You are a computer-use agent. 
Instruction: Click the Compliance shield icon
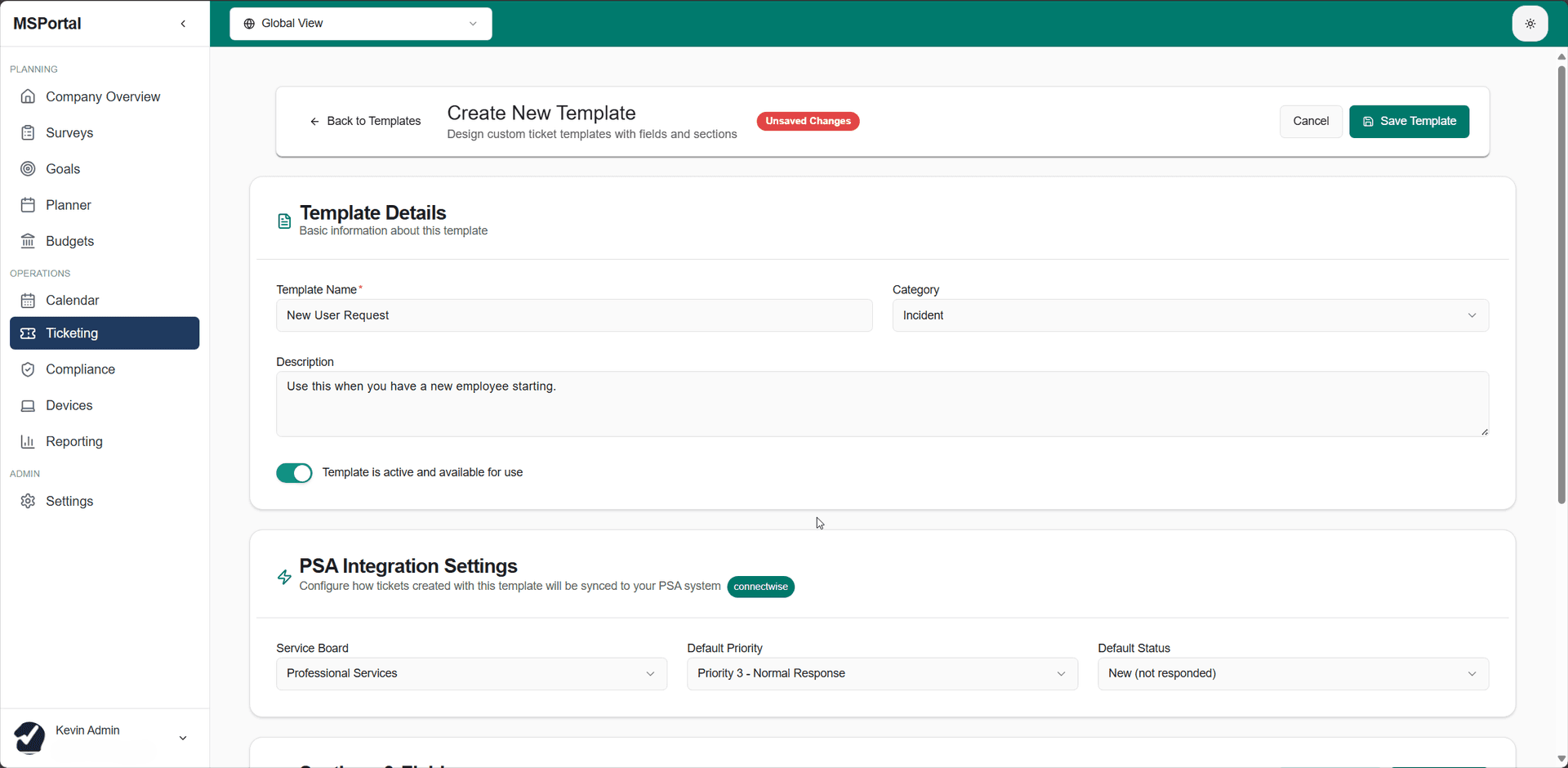[x=28, y=369]
